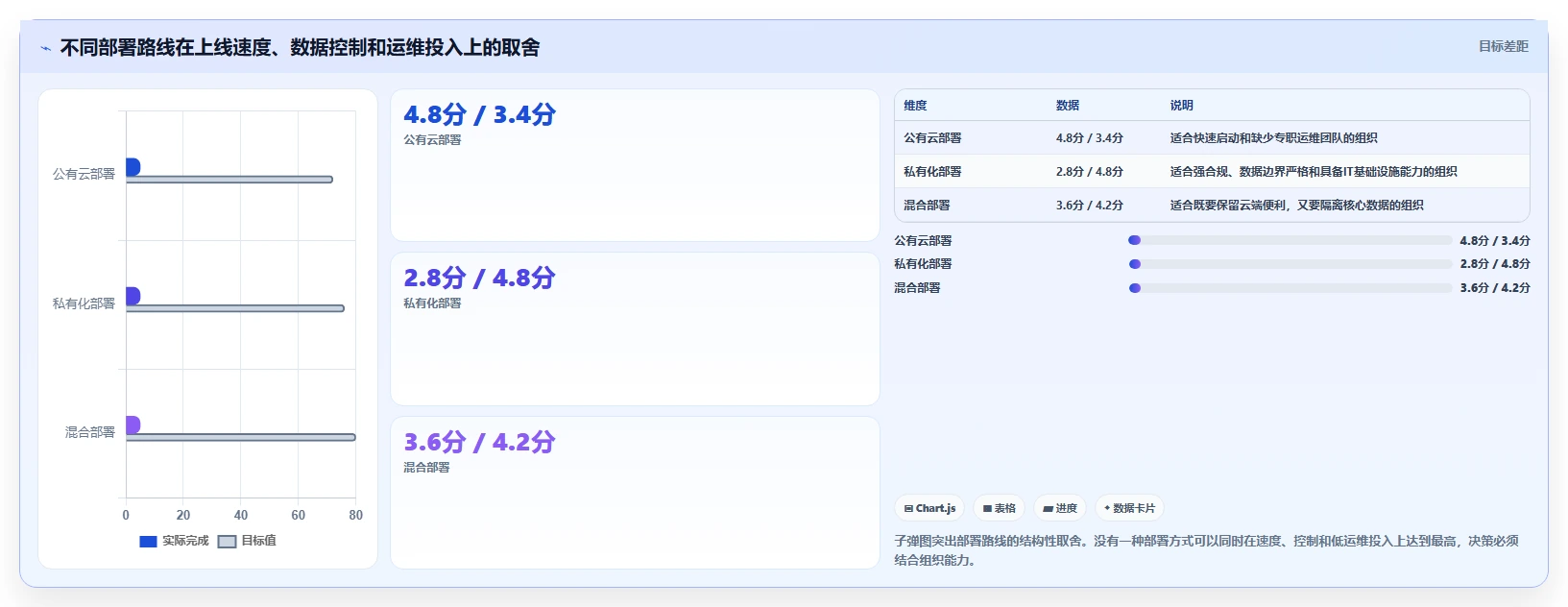Click the description starting 适合既要保留云端便利
Image resolution: width=1568 pixels, height=607 pixels.
1296,206
